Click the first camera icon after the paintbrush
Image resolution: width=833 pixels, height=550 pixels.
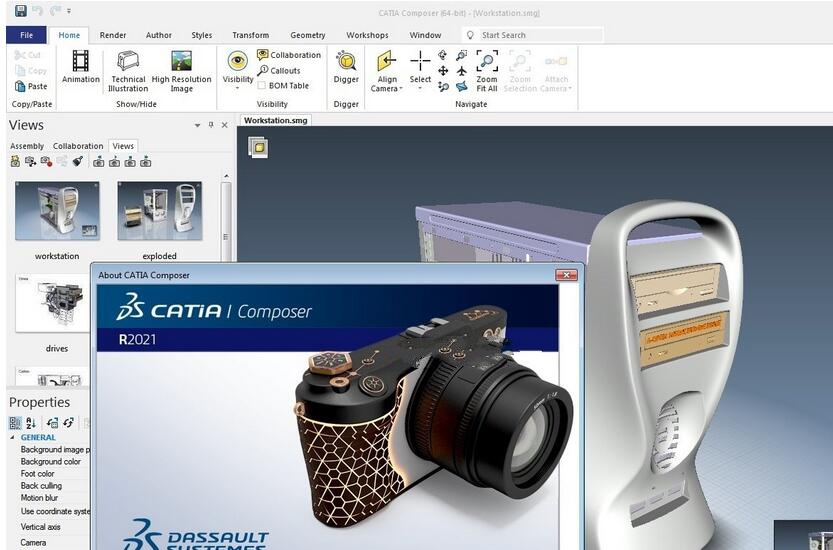[x=98, y=162]
